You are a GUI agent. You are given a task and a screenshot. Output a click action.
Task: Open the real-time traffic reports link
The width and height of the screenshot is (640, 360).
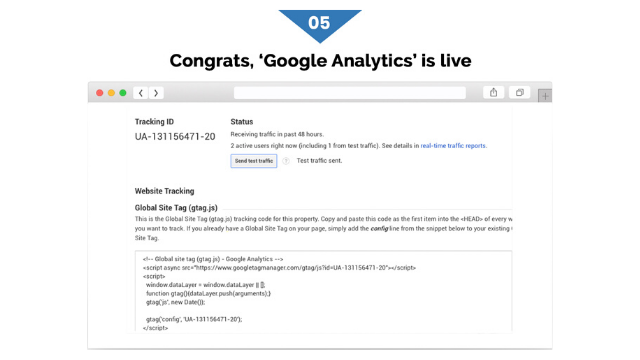453,146
